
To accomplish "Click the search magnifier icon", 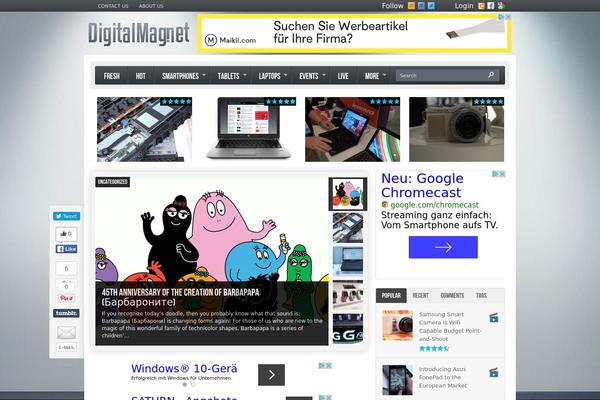I will [491, 75].
